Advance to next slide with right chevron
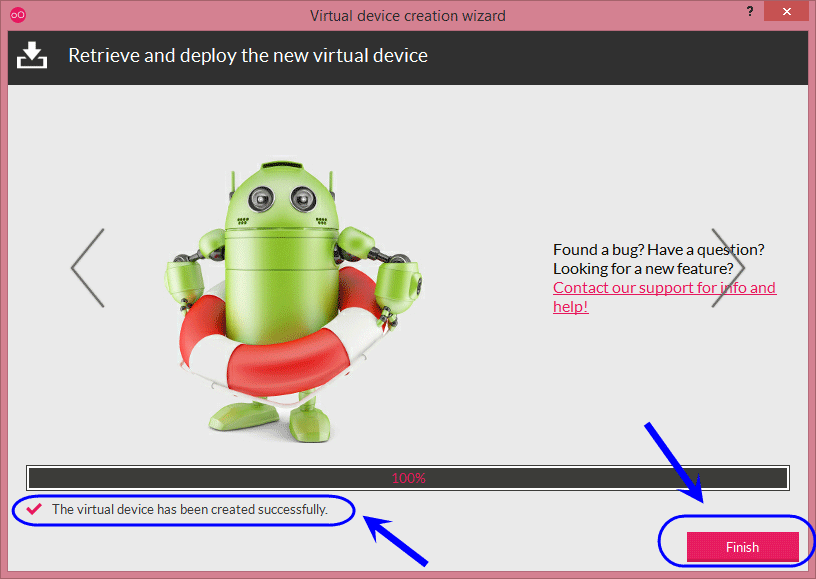Screen dimensions: 816x579 728,267
